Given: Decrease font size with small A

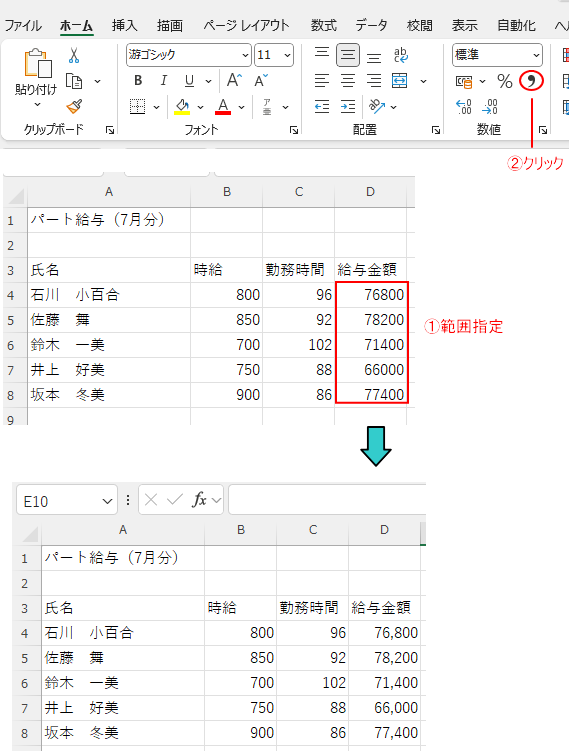Looking at the screenshot, I should (x=261, y=80).
